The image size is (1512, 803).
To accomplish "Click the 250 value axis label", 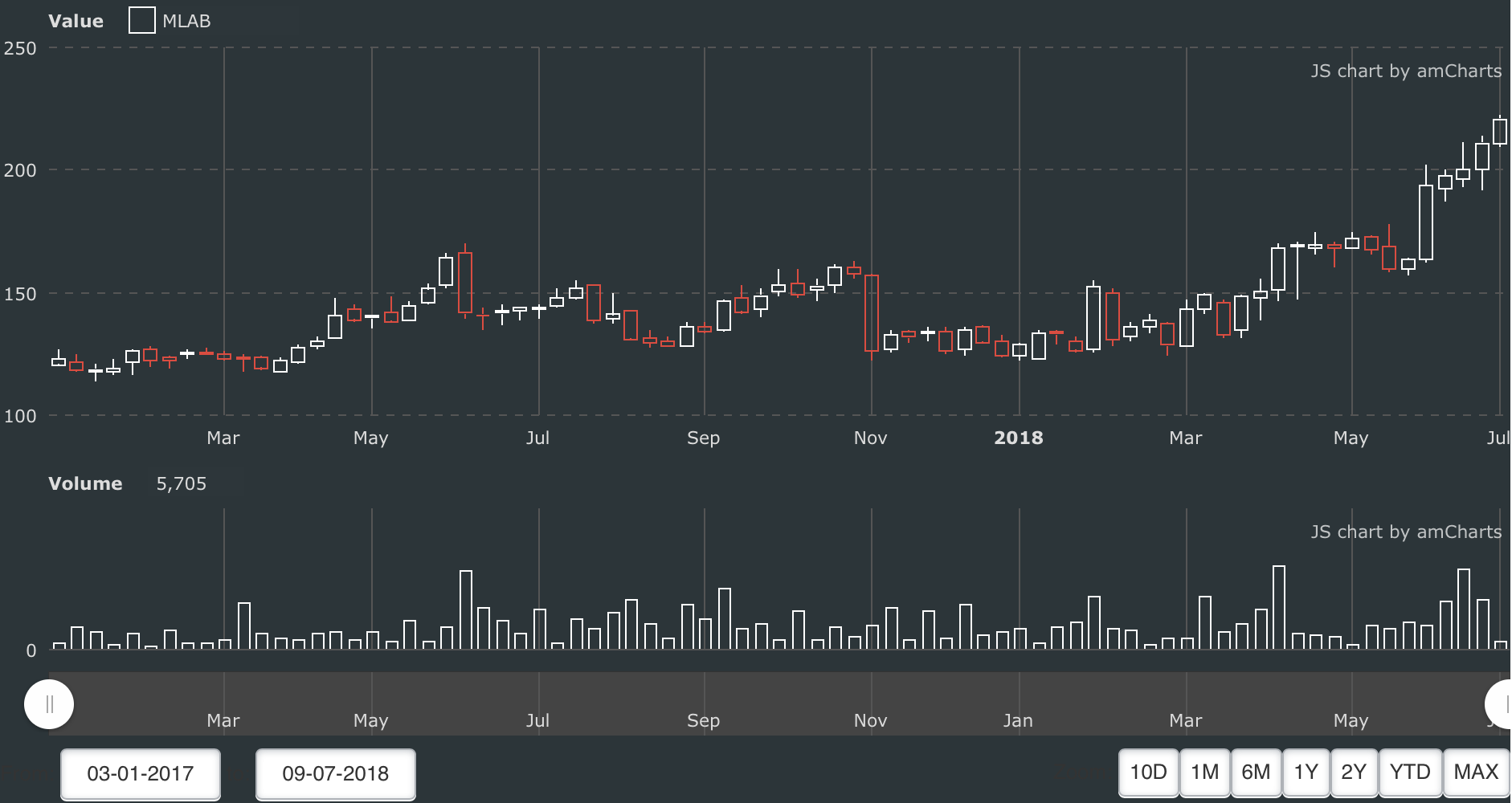I will pos(20,48).
